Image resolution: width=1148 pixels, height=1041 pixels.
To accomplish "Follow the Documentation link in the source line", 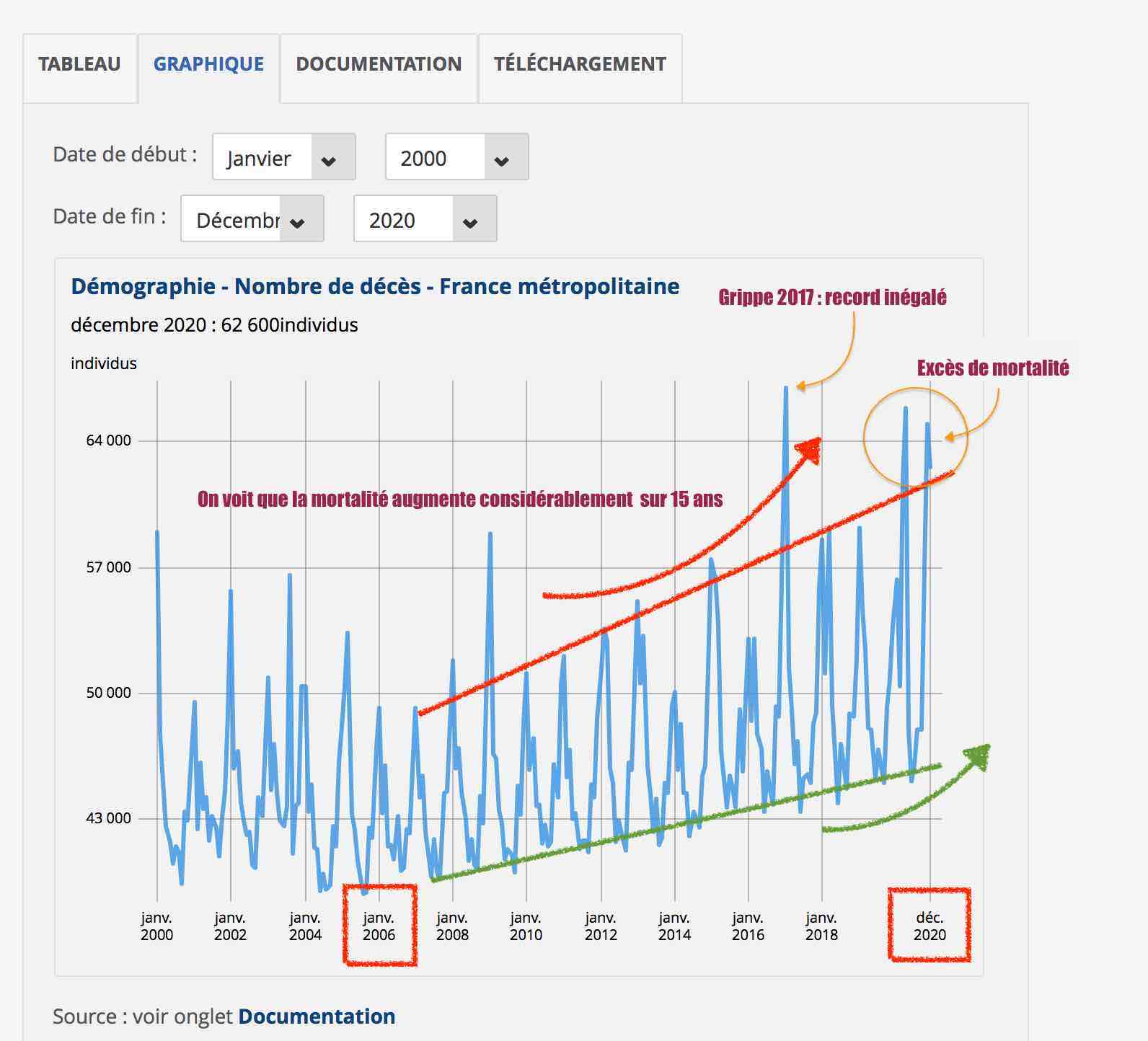I will tap(317, 1016).
